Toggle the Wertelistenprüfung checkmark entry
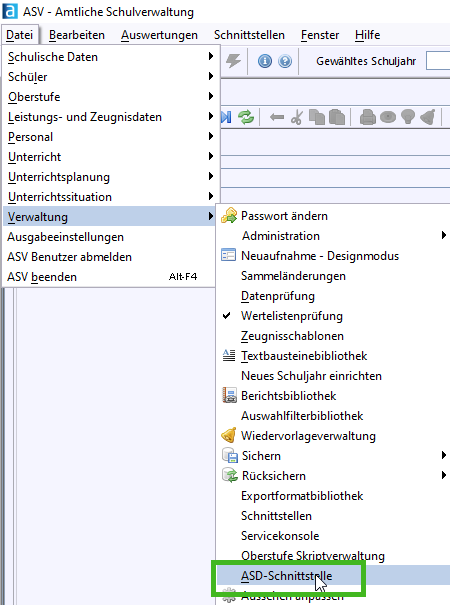 coord(334,316)
